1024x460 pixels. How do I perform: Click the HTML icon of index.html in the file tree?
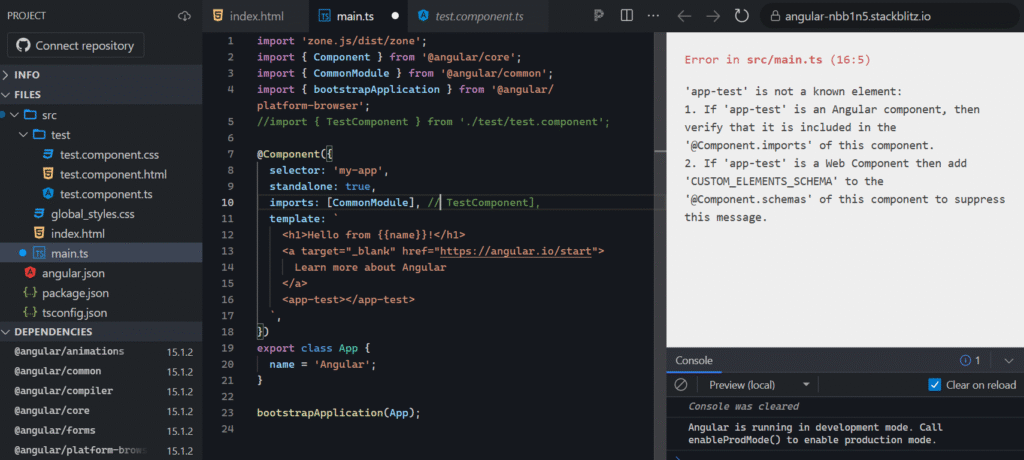click(x=39, y=233)
